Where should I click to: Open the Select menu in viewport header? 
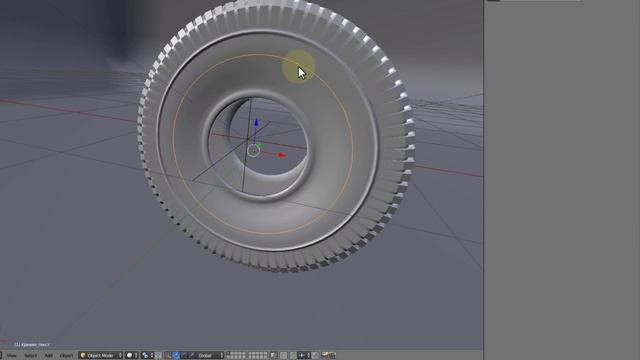tap(30, 356)
